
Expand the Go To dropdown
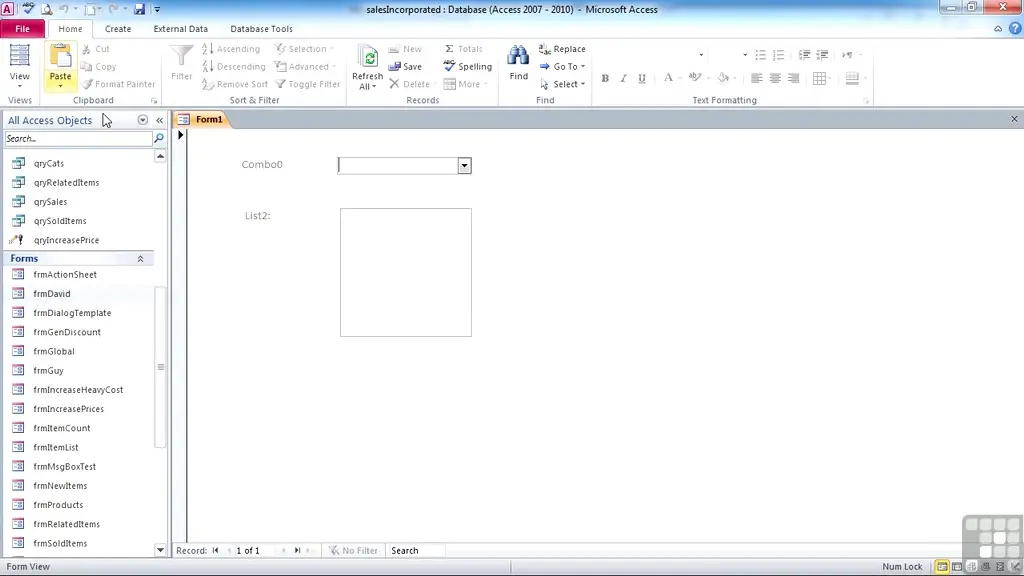click(583, 67)
